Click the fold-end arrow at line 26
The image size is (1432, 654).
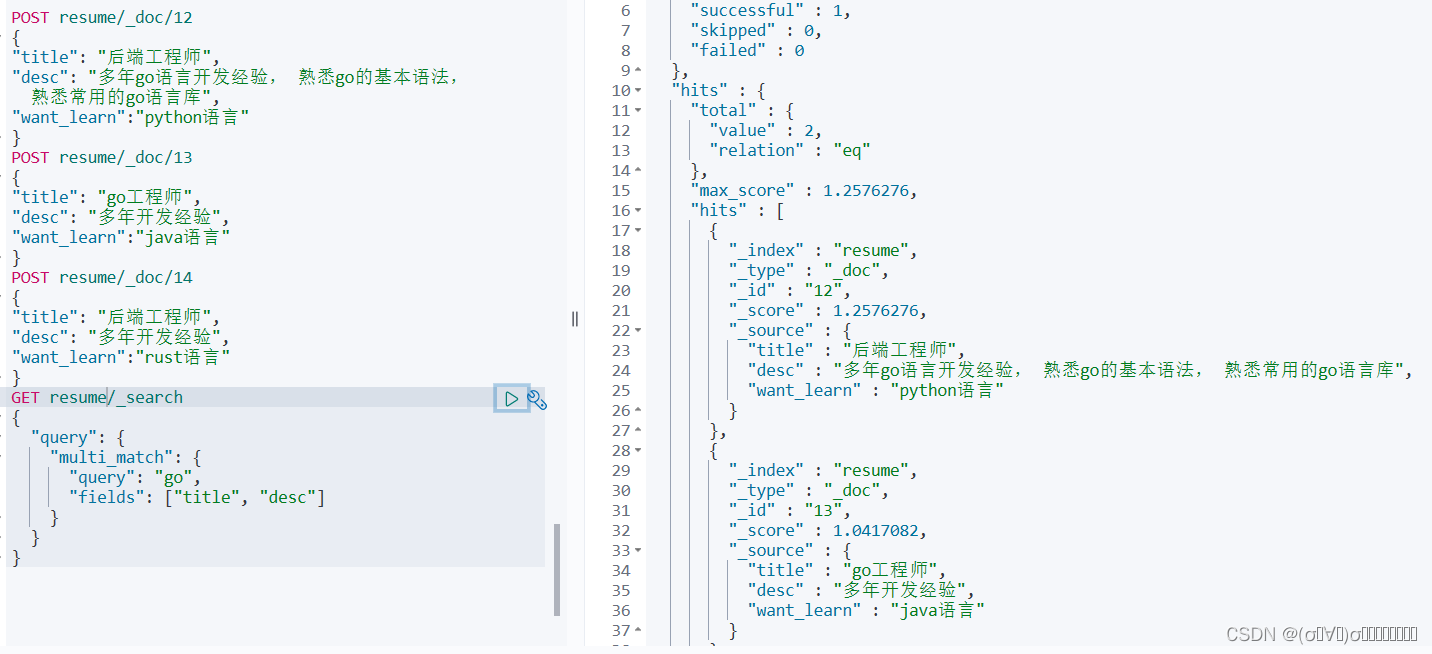pos(640,411)
